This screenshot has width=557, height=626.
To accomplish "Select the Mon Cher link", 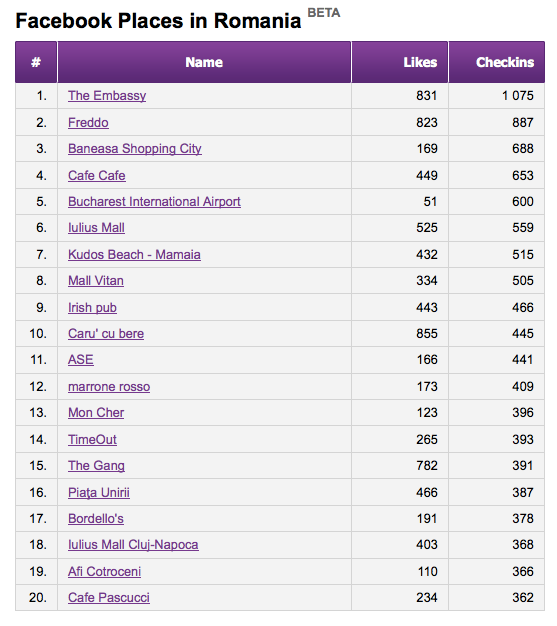I will (96, 412).
